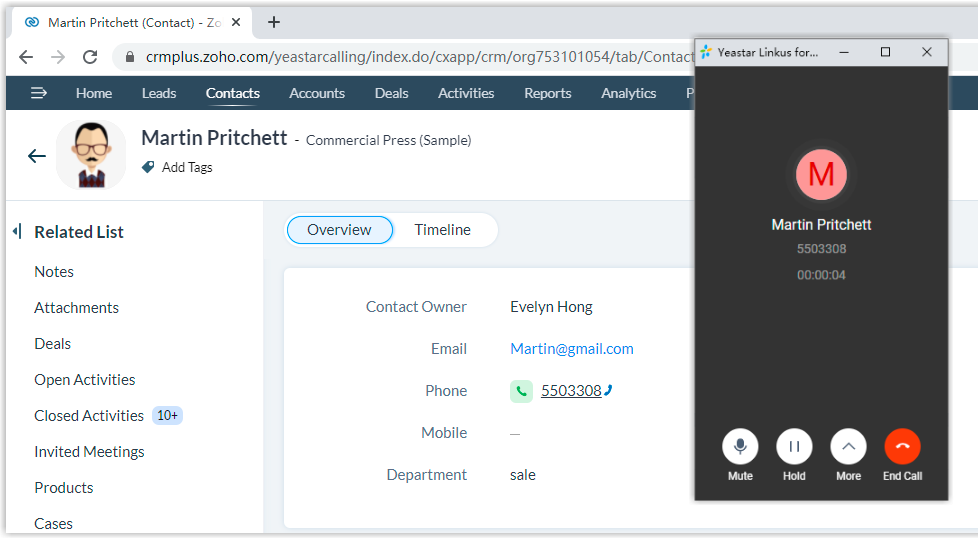This screenshot has height=538, width=978.
Task: Mute the call microphone
Action: [x=740, y=446]
